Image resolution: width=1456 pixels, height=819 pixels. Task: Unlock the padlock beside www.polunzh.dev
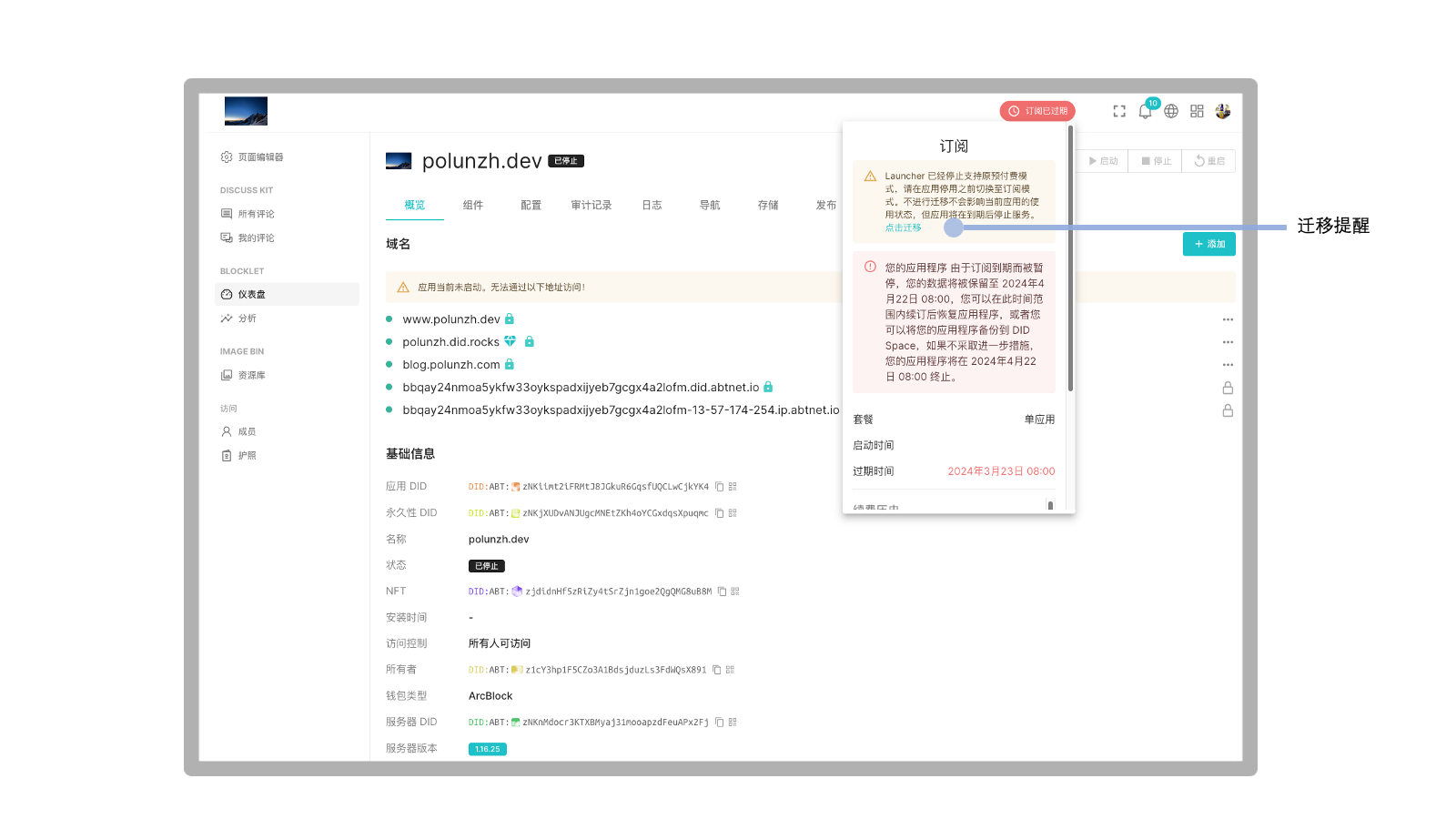pos(508,319)
